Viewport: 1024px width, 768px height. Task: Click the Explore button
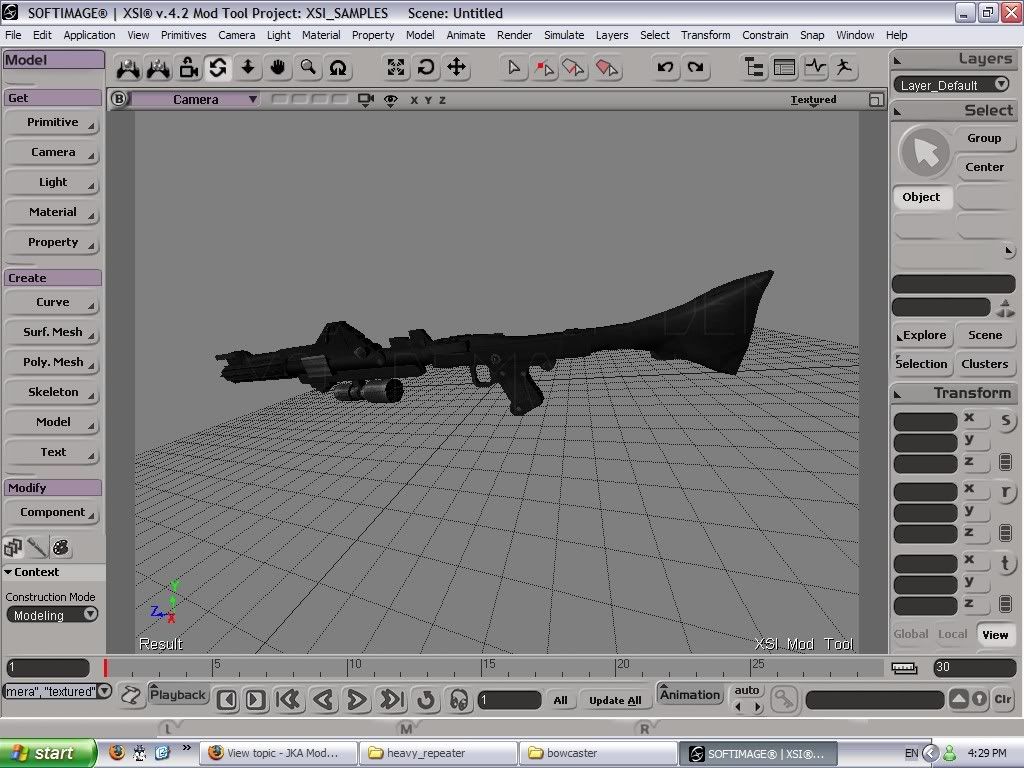(x=923, y=335)
